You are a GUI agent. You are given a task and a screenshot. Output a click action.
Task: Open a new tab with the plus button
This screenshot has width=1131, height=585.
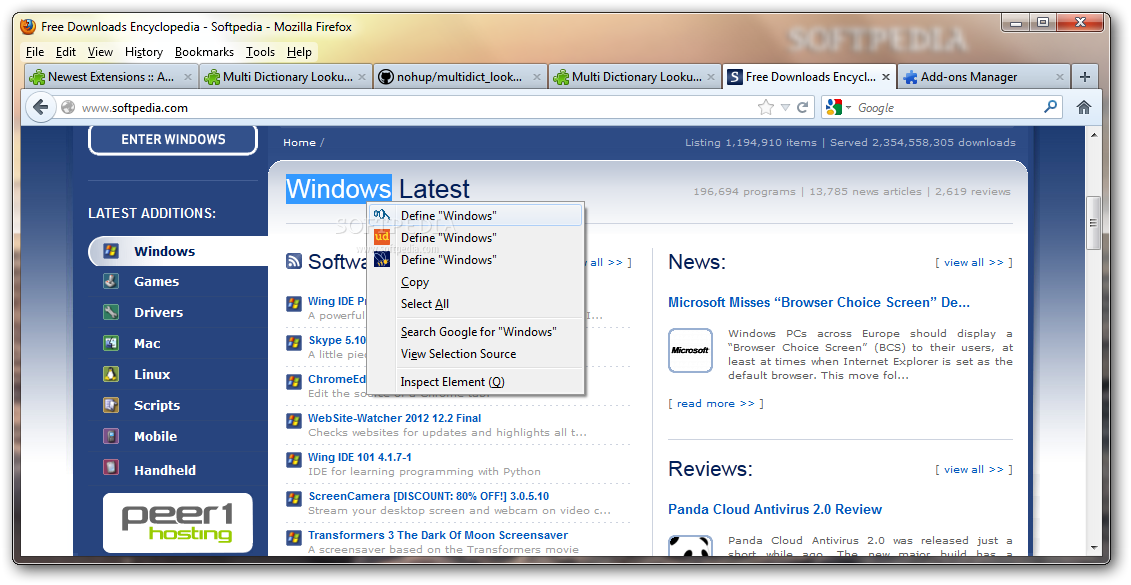coord(1085,76)
